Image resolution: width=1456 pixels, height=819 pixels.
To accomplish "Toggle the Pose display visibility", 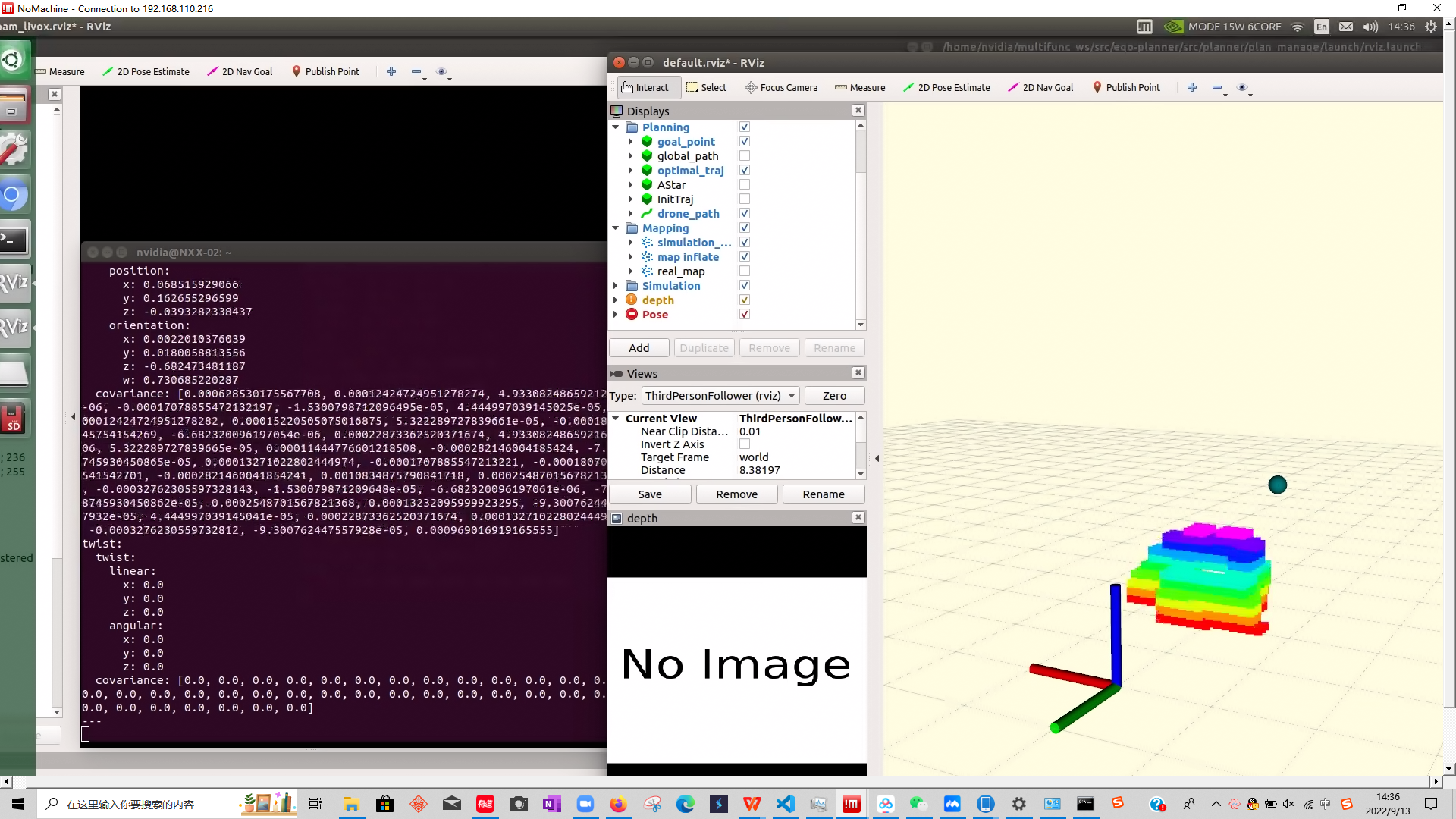I will [744, 314].
